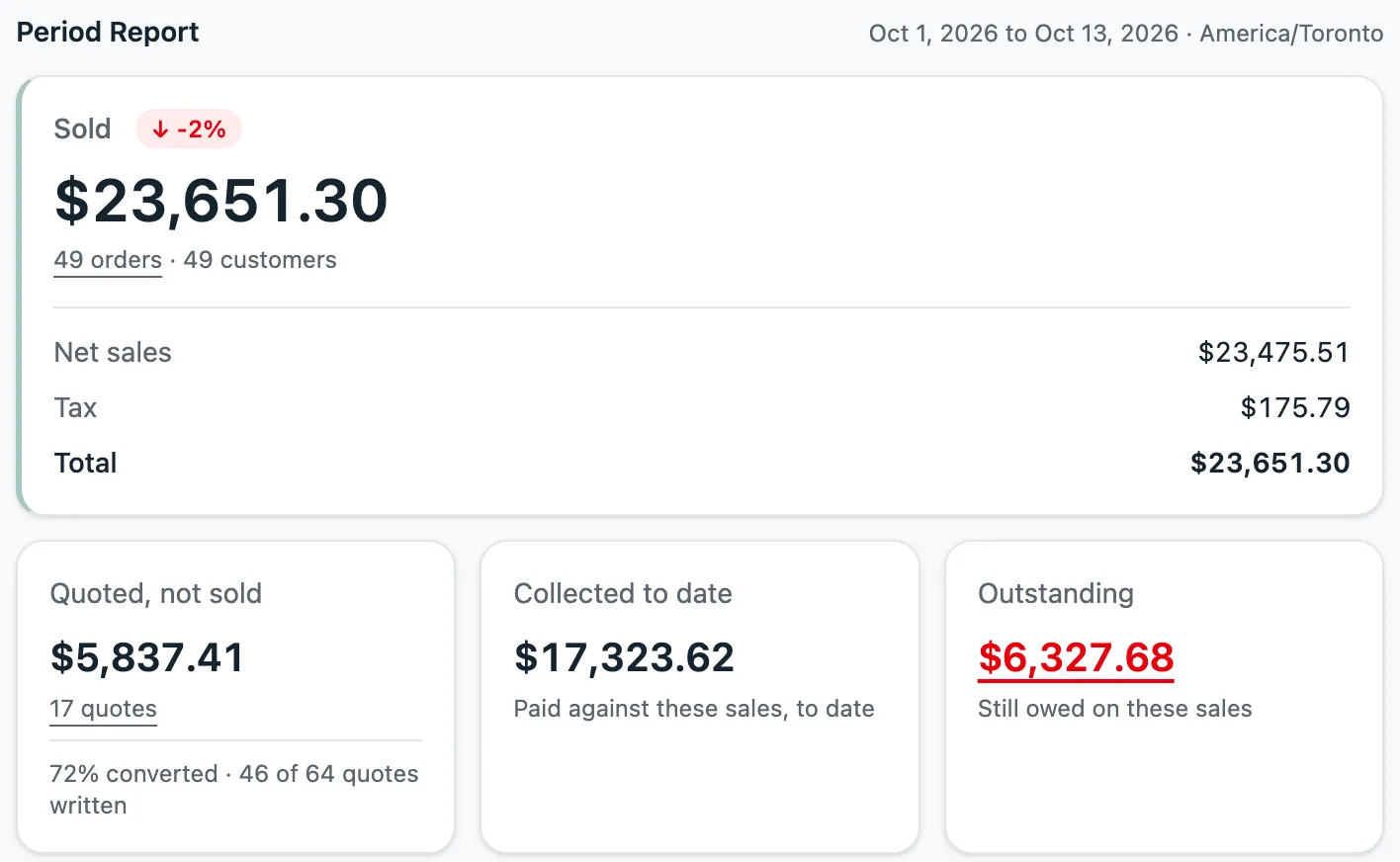Click the Net sales value $23,475.51

pyautogui.click(x=1273, y=353)
